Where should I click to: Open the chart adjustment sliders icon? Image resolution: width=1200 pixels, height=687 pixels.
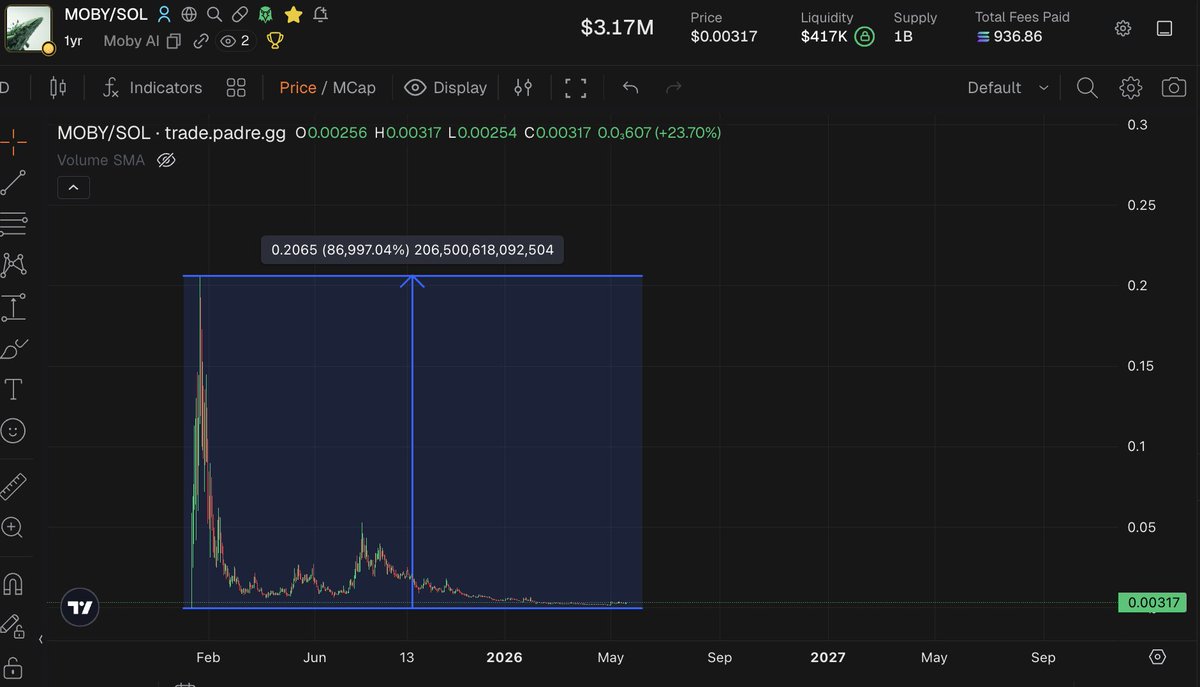pyautogui.click(x=523, y=88)
